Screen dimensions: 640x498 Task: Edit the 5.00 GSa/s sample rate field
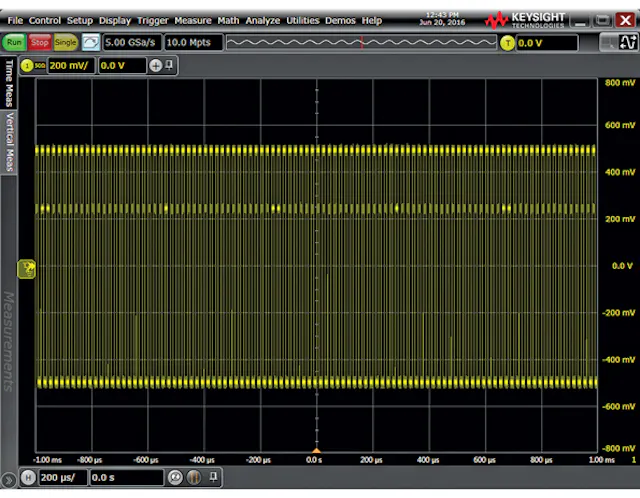click(131, 42)
